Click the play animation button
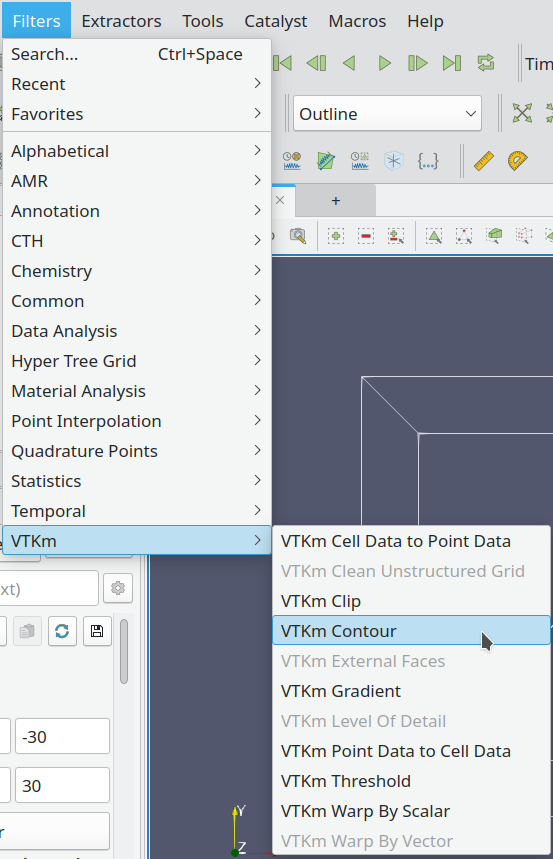Screen dimensions: 553x859 (385, 64)
